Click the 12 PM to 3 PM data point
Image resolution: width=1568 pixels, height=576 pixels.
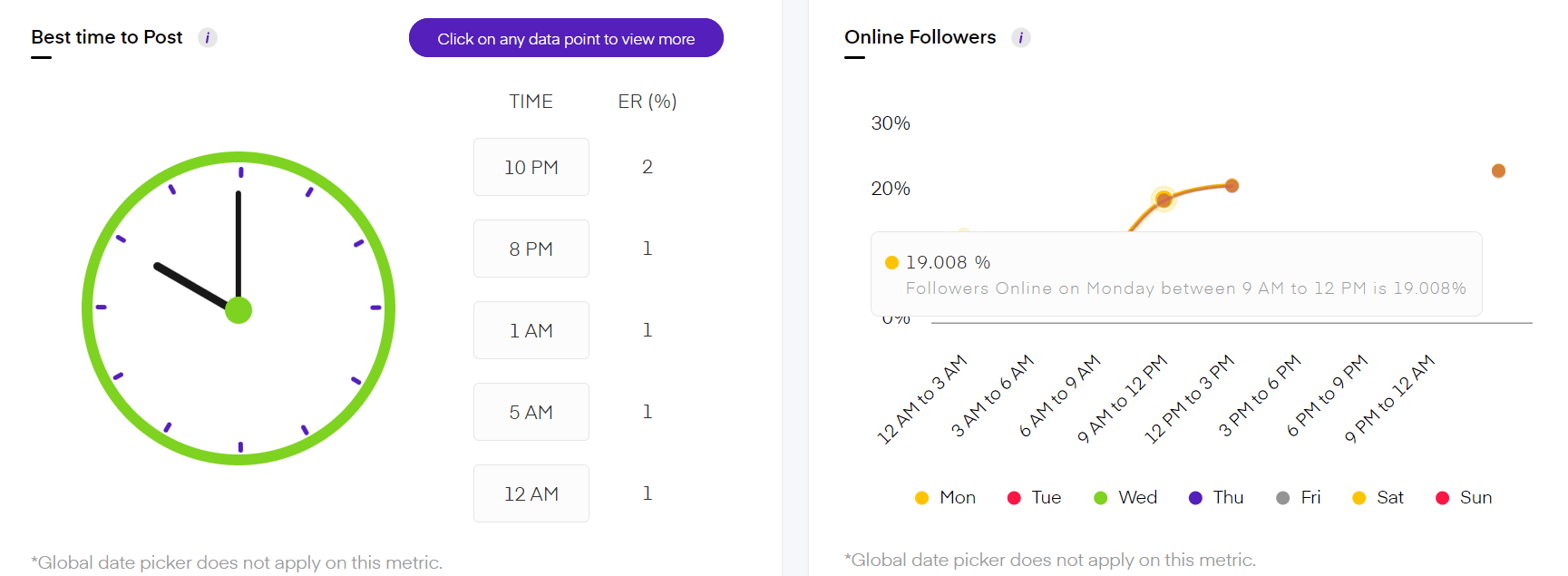click(x=1232, y=186)
